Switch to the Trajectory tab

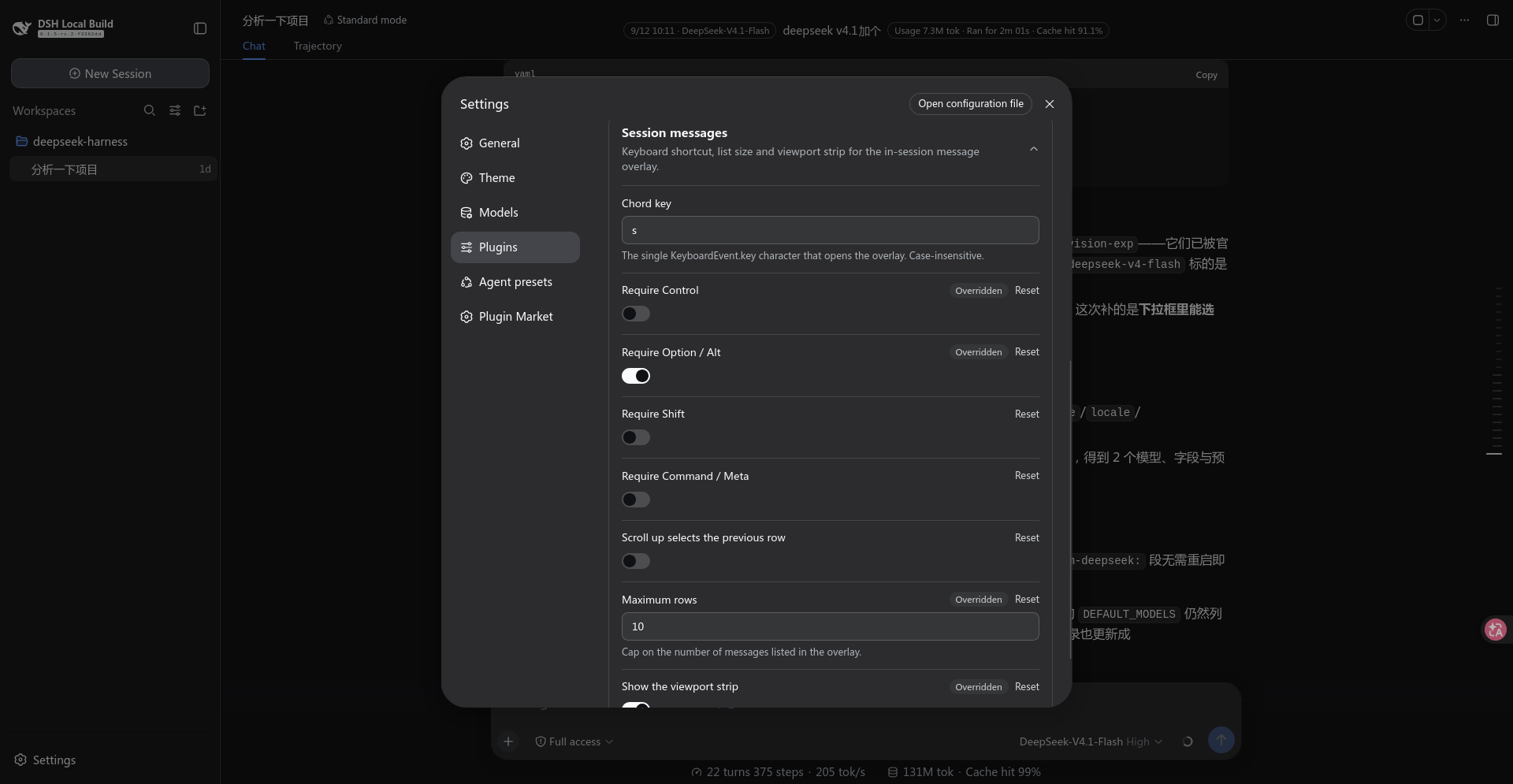318,46
